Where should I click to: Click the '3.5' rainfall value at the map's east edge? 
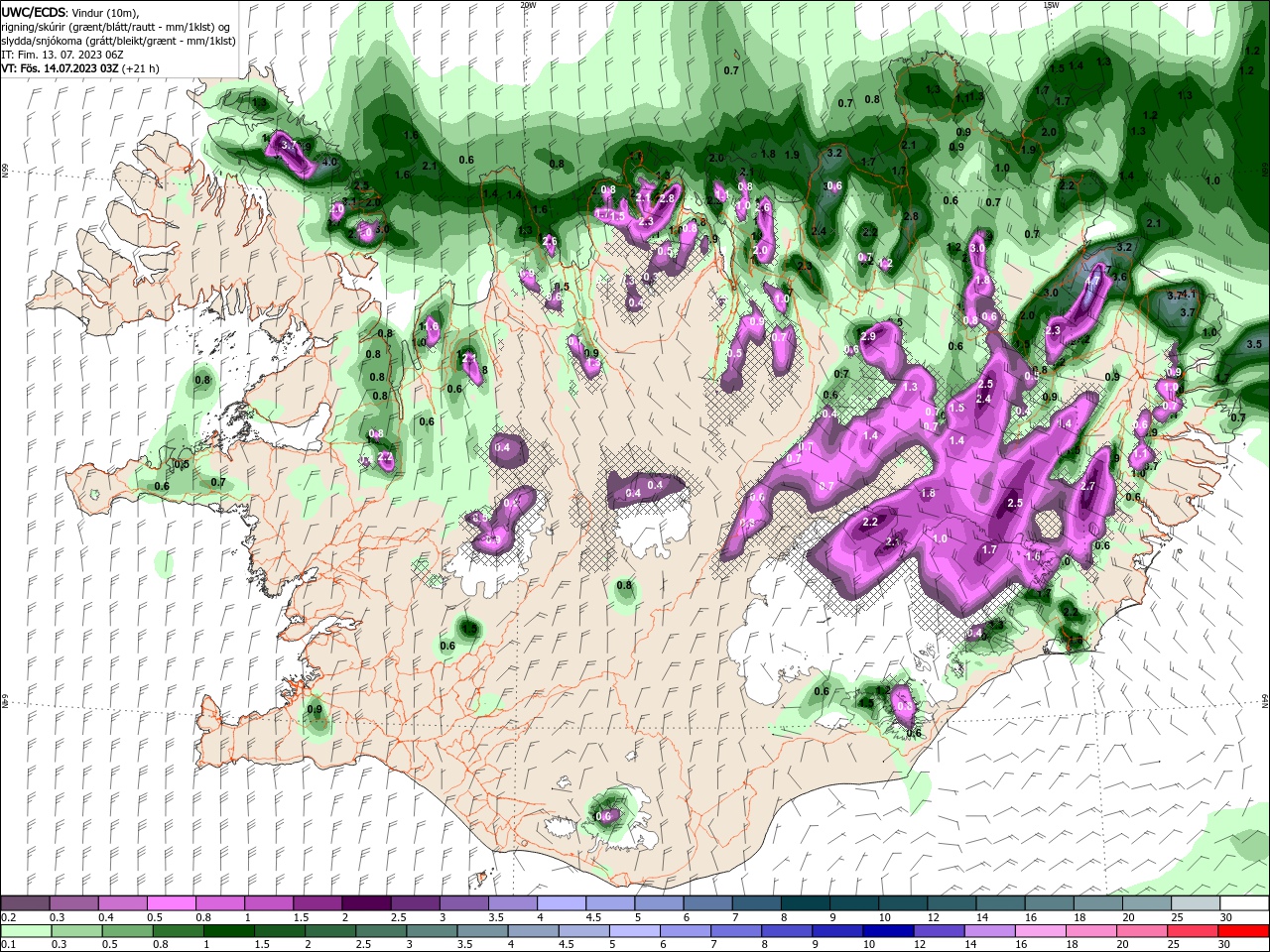pos(1254,344)
